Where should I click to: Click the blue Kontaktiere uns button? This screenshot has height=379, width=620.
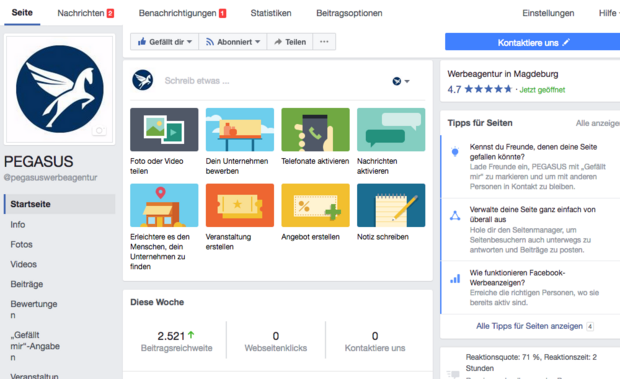pos(533,42)
